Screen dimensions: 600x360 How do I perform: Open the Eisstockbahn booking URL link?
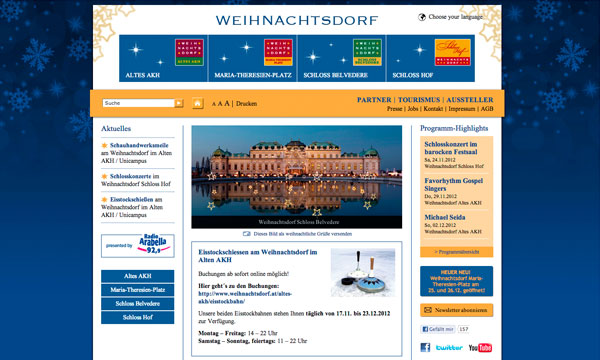[x=245, y=297]
